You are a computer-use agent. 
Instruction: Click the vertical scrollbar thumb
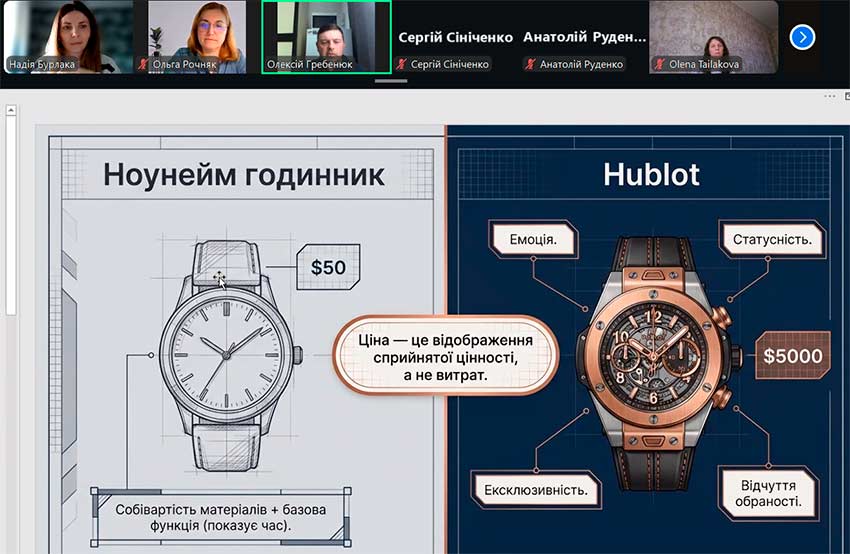click(10, 215)
